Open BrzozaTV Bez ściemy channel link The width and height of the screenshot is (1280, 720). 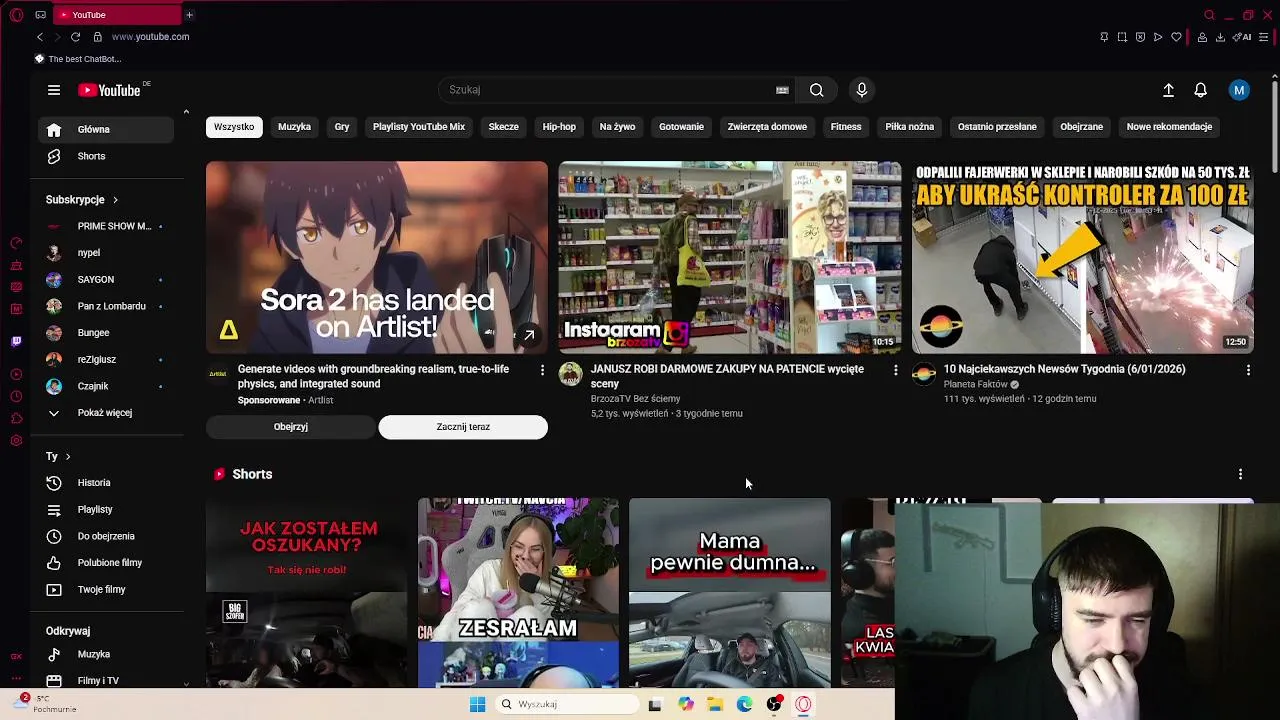coord(635,399)
